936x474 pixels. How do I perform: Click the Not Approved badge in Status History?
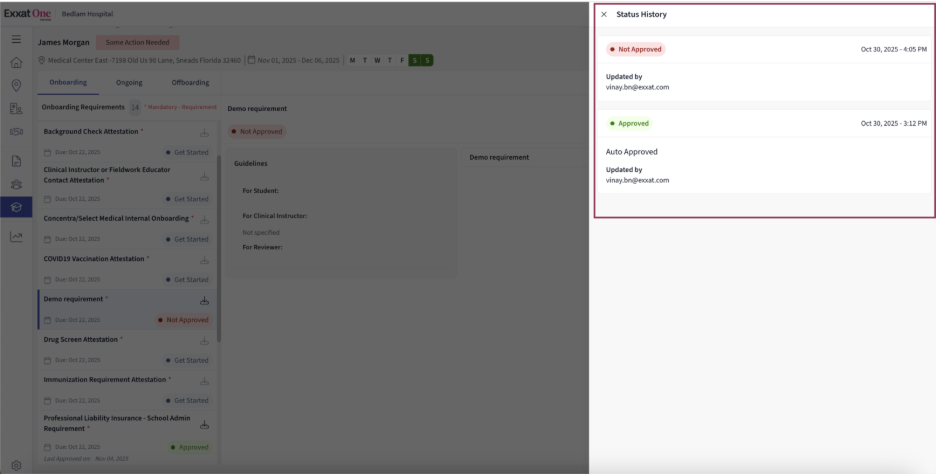(636, 49)
